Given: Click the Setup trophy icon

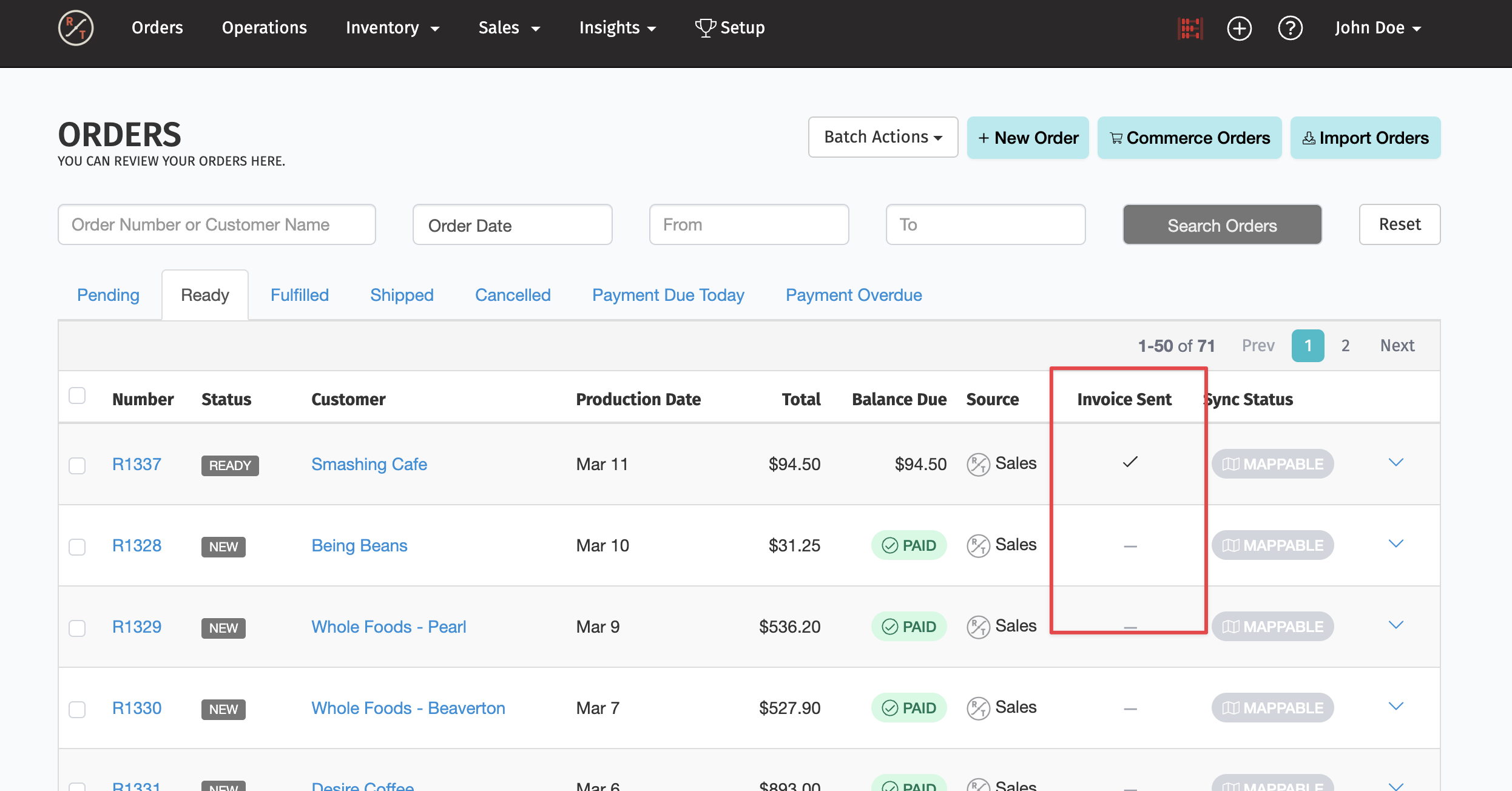Looking at the screenshot, I should [x=705, y=28].
